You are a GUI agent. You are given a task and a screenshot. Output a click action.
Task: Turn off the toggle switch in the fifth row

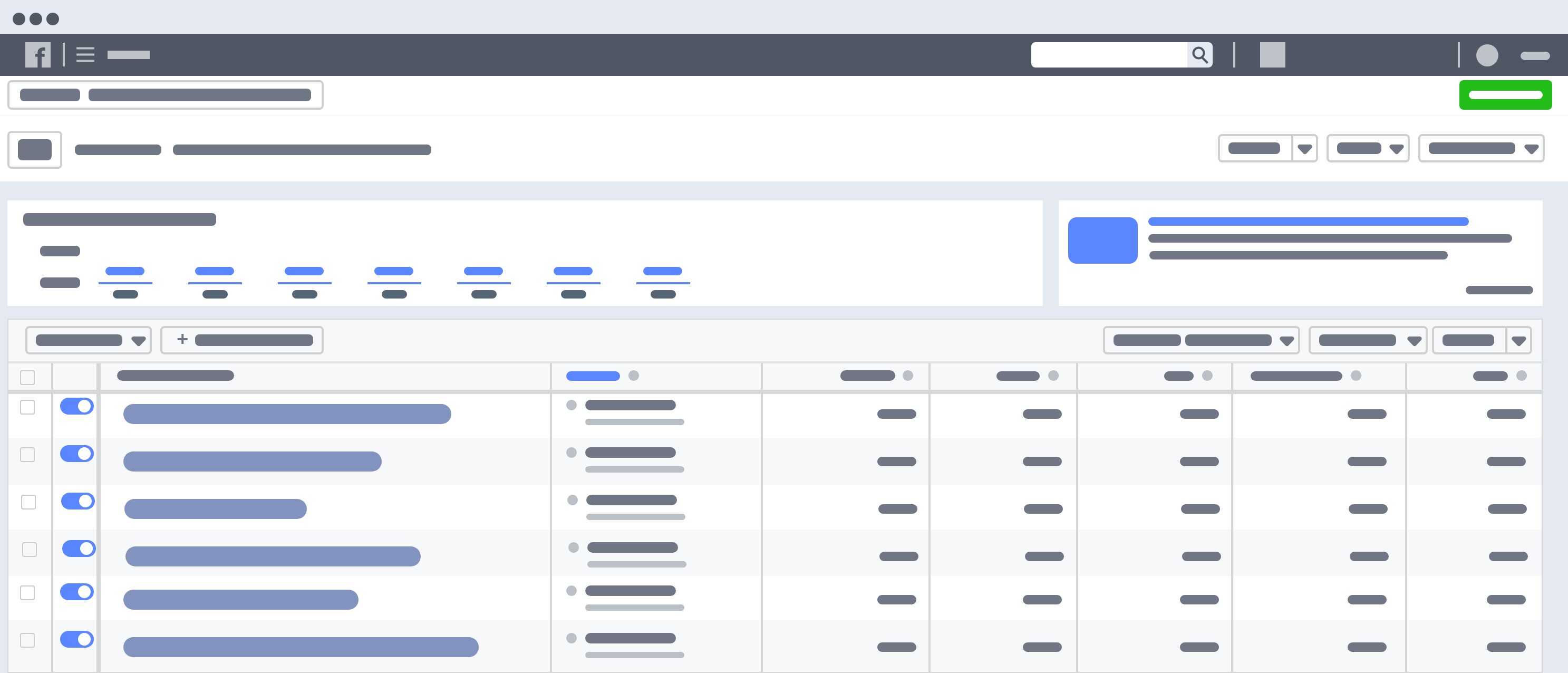[x=76, y=592]
